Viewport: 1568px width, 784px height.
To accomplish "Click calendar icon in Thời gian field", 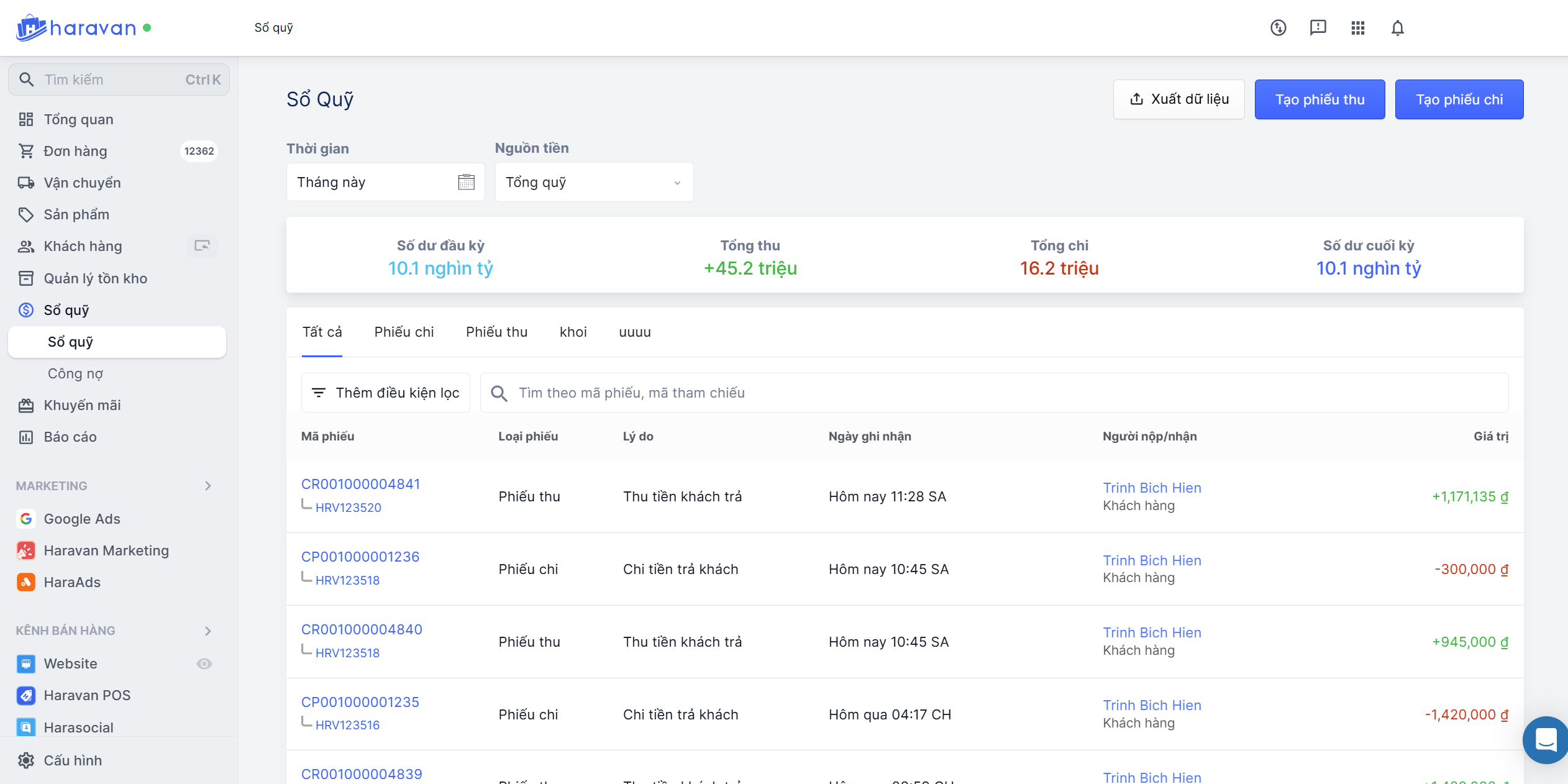I will tap(466, 182).
